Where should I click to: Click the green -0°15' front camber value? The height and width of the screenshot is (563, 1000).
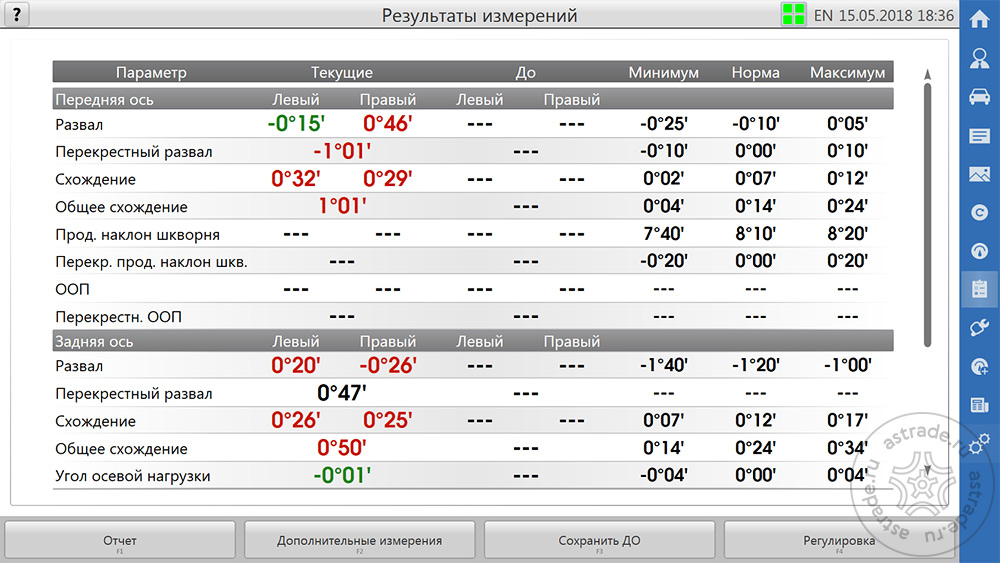click(296, 124)
